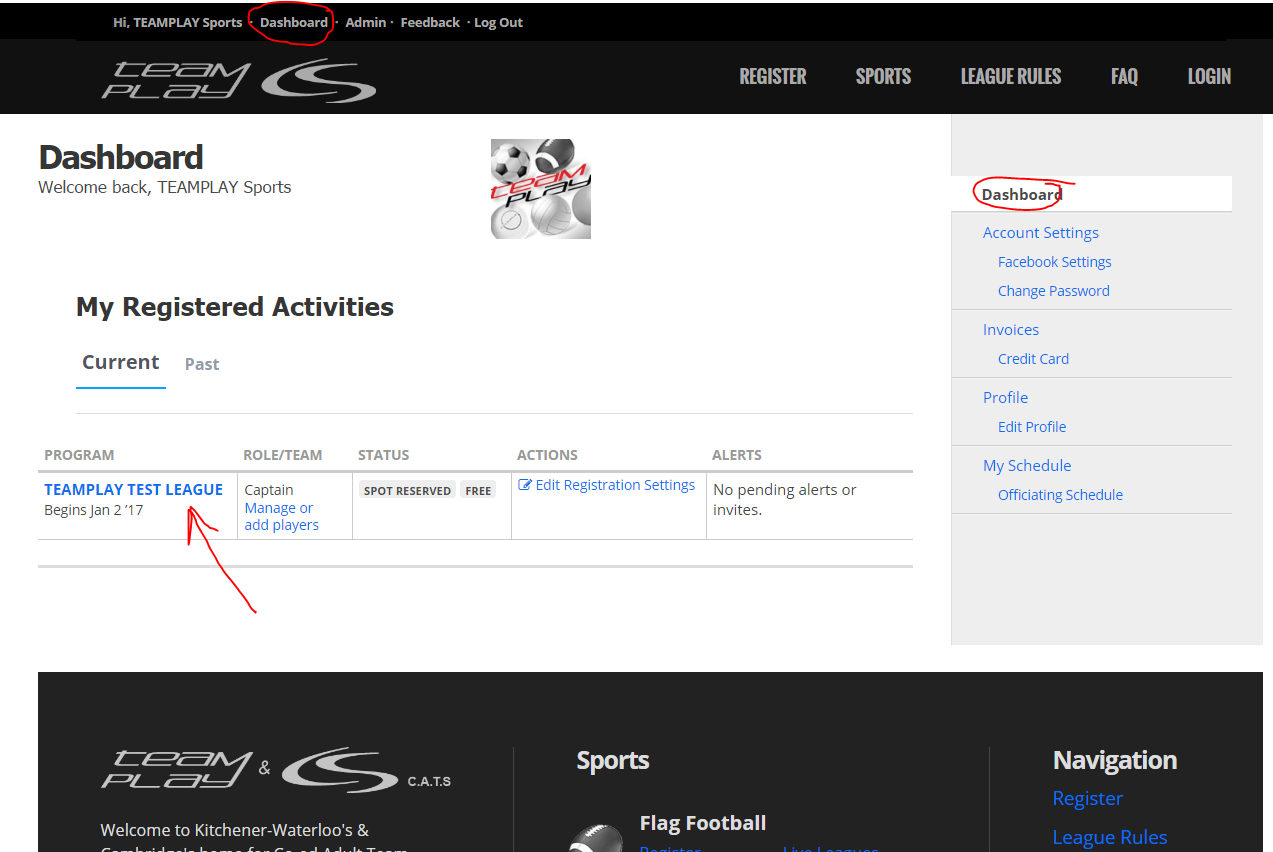The width and height of the screenshot is (1273, 852).
Task: Open Credit Card in sidebar
Action: click(x=1033, y=359)
